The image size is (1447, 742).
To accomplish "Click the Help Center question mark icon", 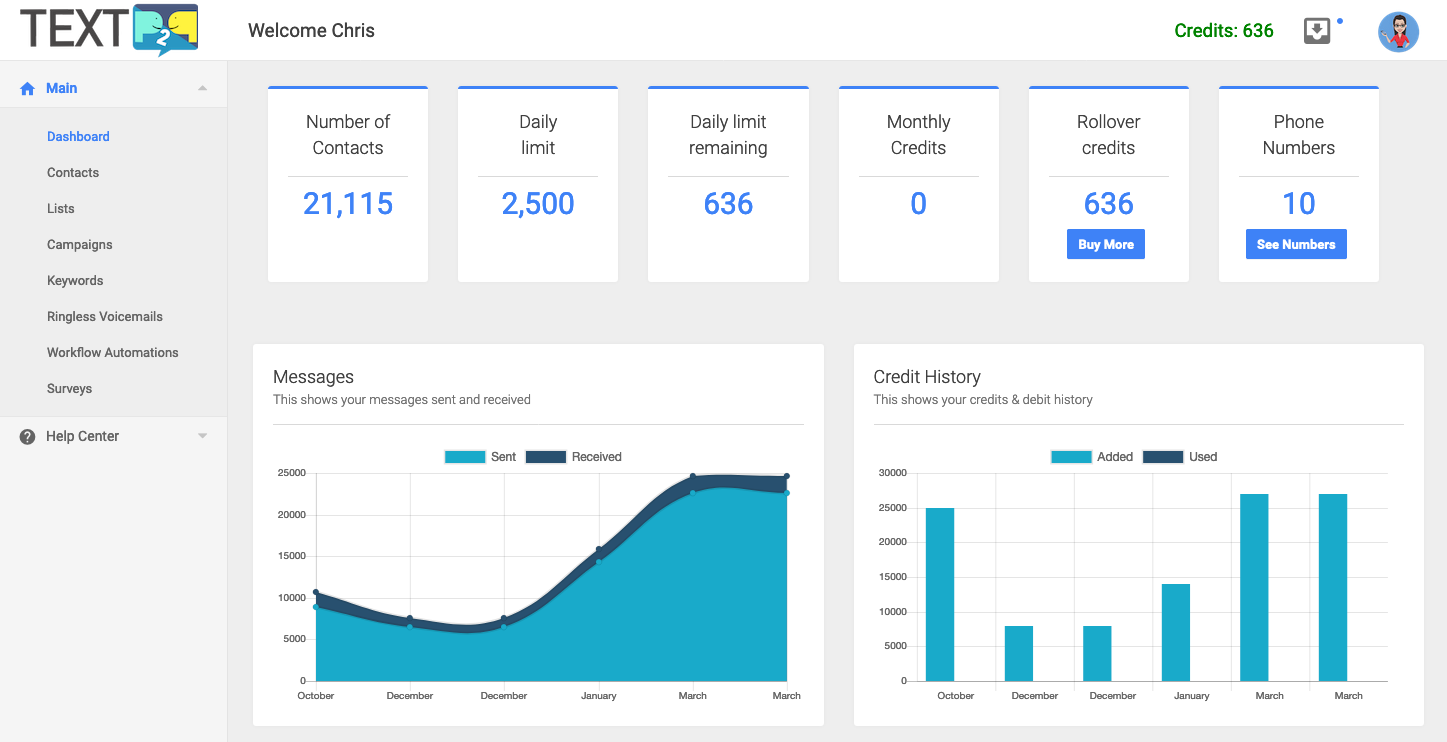I will click(28, 436).
